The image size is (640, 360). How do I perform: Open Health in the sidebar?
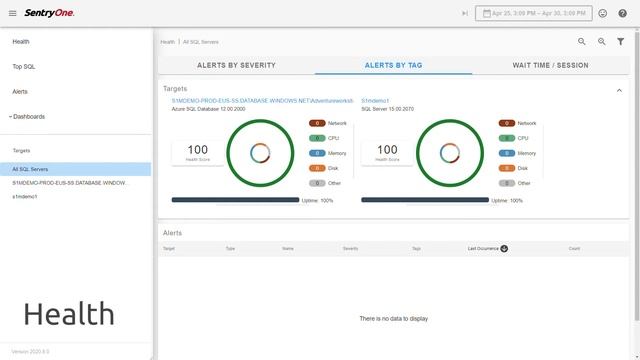coord(21,42)
